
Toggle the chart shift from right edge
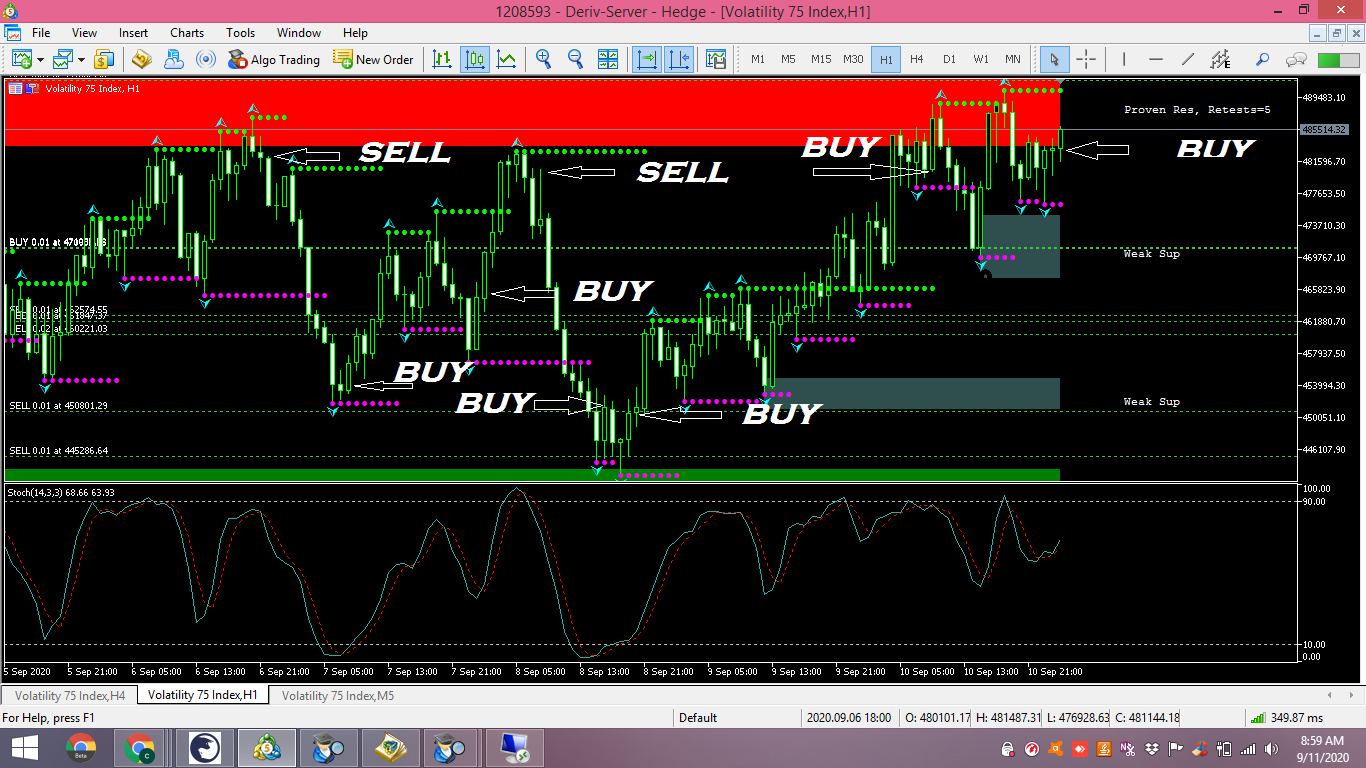(680, 60)
